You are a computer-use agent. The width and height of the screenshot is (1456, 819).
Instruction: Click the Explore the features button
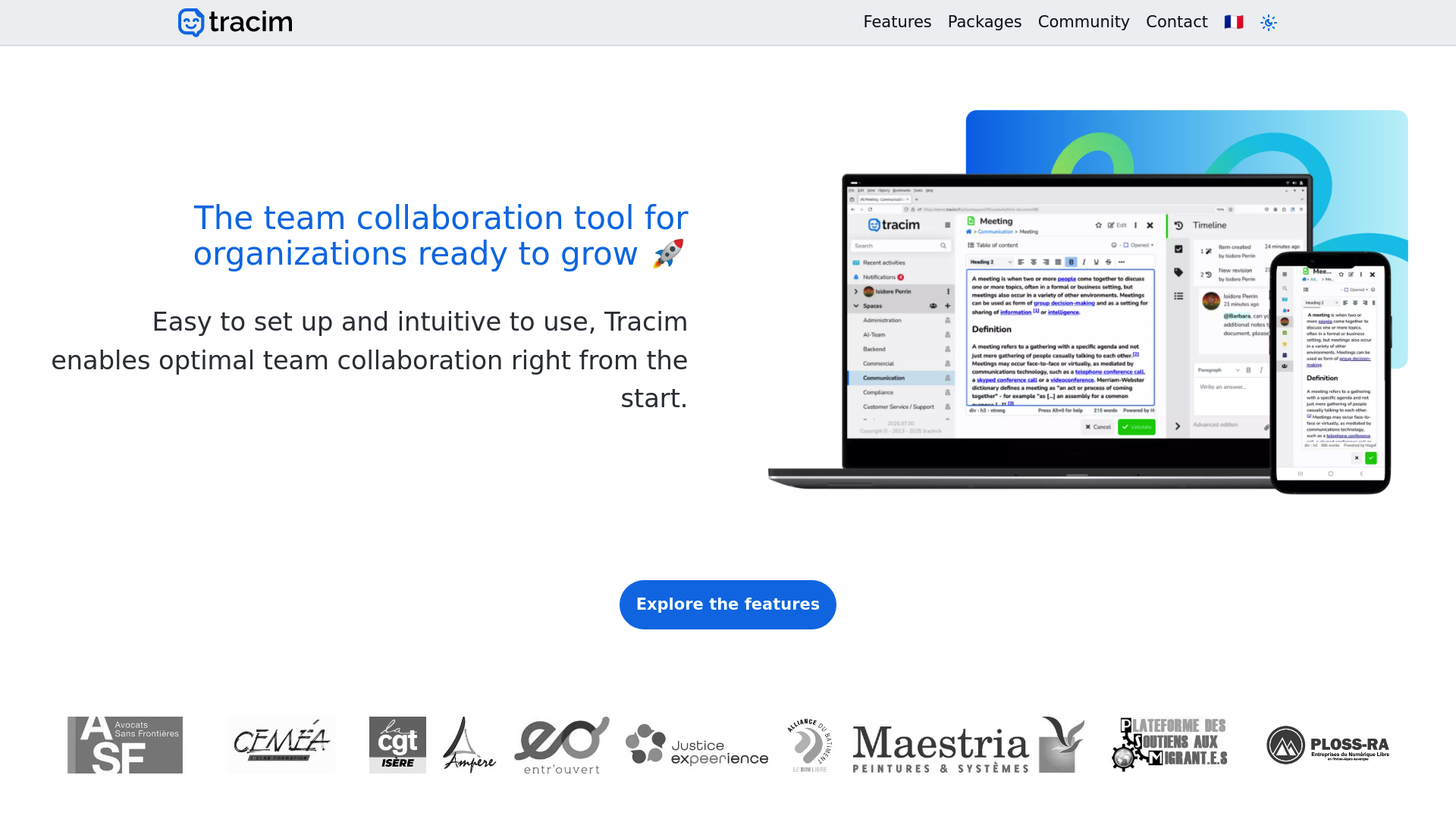[x=727, y=604]
